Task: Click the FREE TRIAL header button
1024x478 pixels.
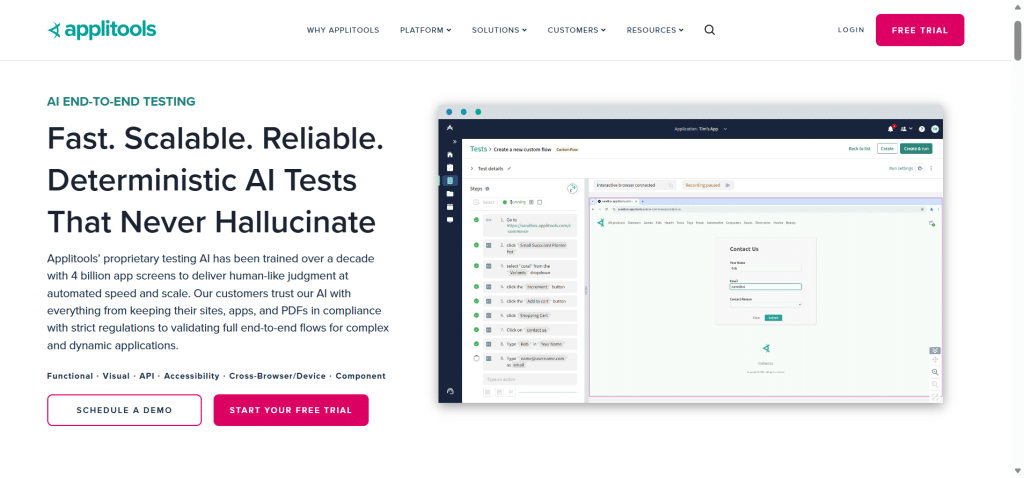Action: (x=920, y=30)
